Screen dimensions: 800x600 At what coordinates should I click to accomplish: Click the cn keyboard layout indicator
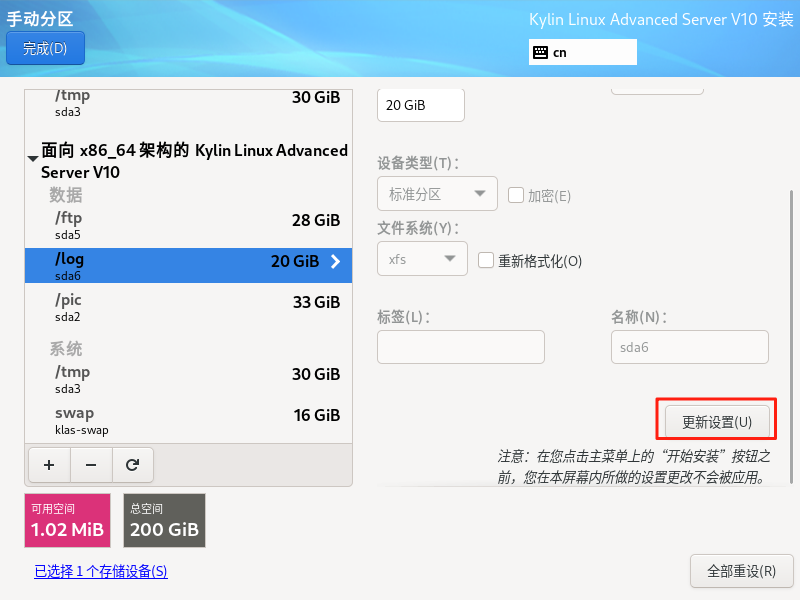tap(583, 52)
